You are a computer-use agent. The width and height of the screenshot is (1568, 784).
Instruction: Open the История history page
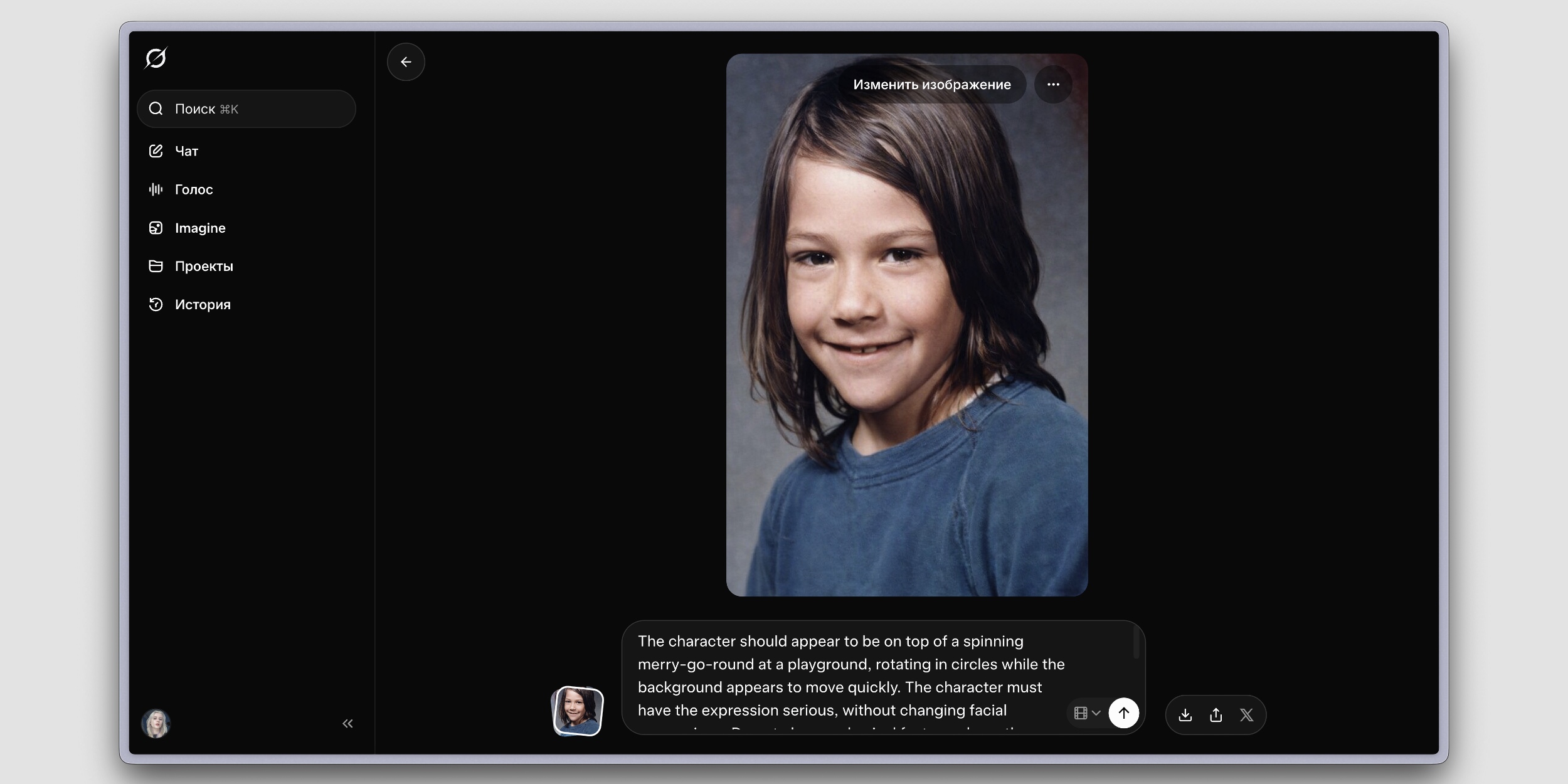click(x=202, y=305)
